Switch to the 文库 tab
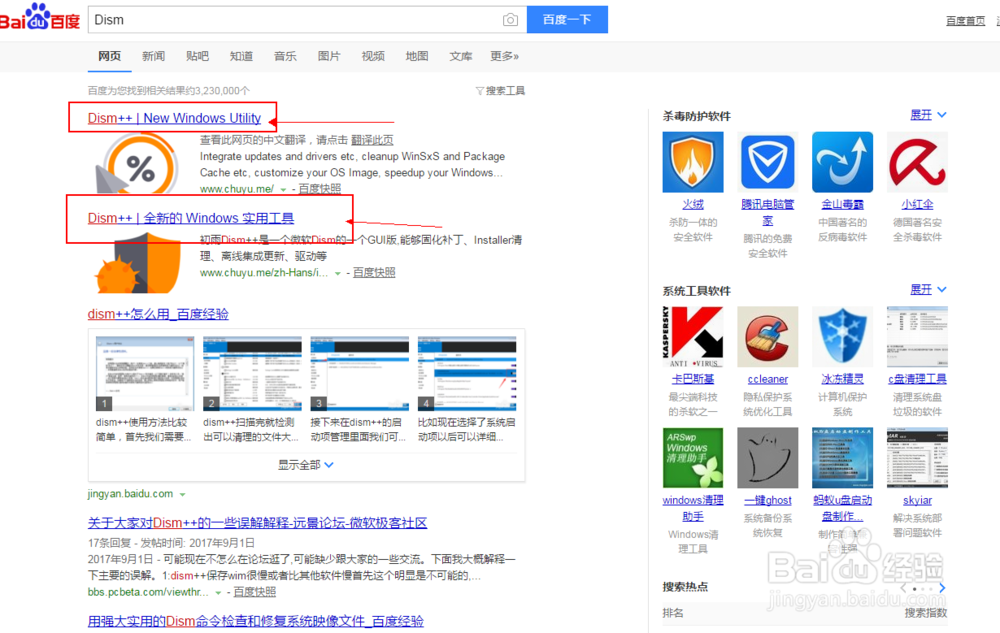Screen dimensions: 1000x633 [x=460, y=56]
